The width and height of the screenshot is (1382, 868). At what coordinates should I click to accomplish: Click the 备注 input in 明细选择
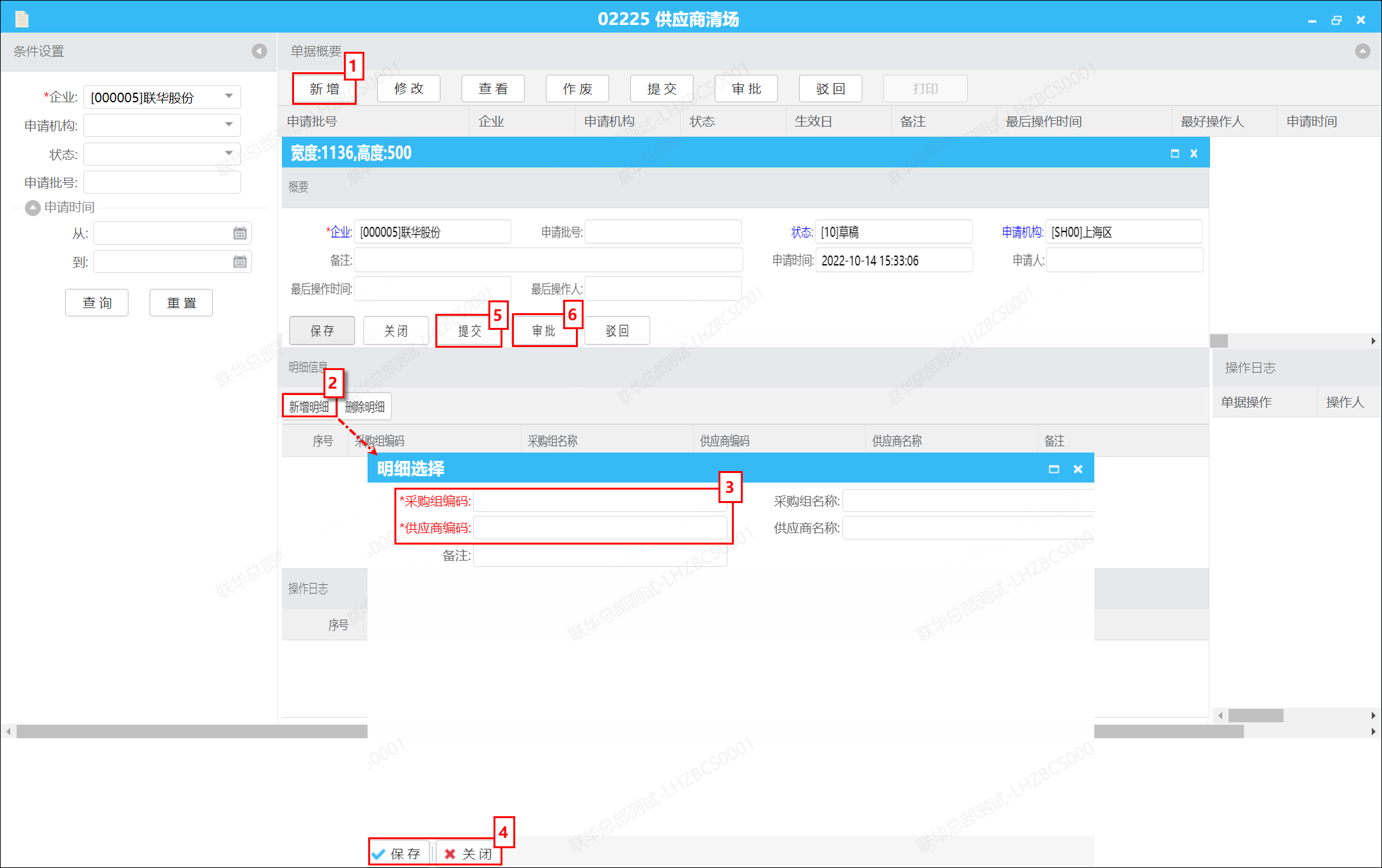coord(600,555)
